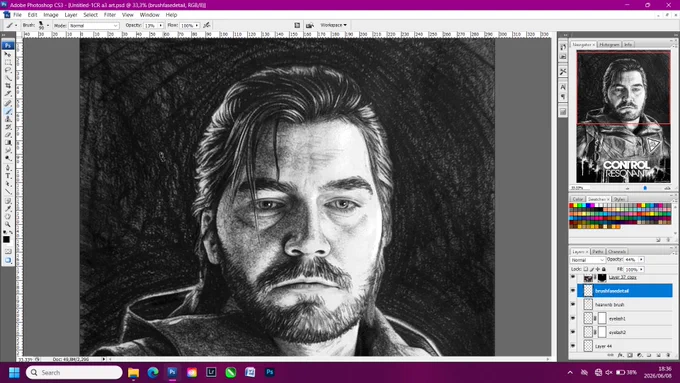Select the Move tool
This screenshot has width=680, height=383.
(x=8, y=54)
